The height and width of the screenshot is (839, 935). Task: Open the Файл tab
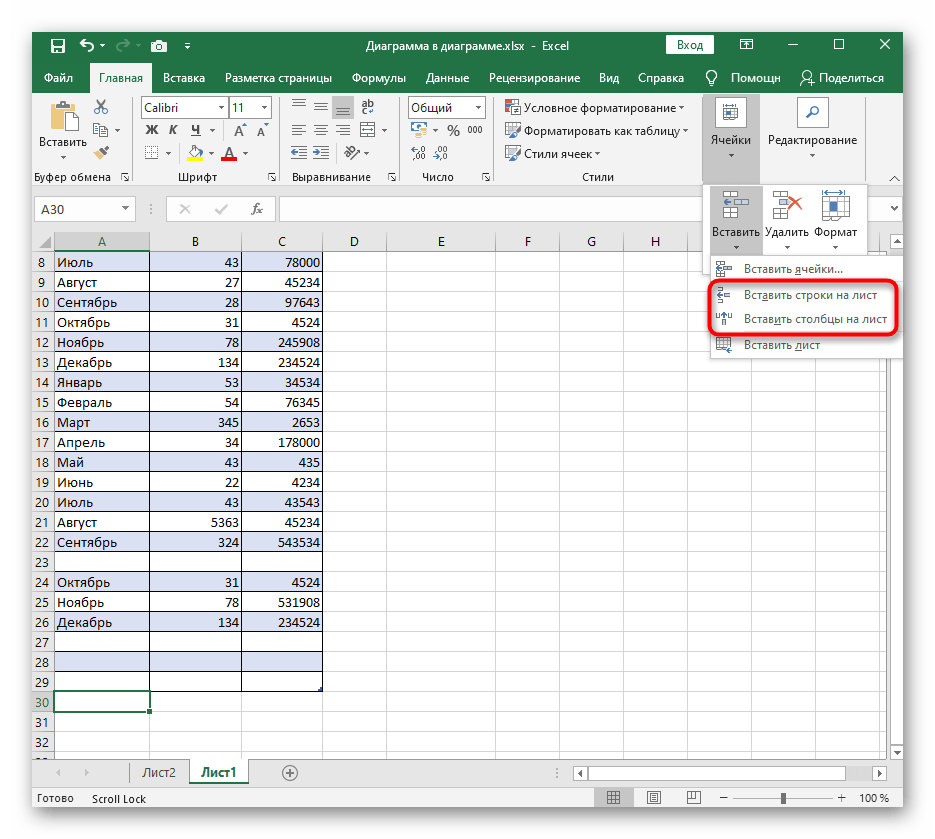[58, 78]
